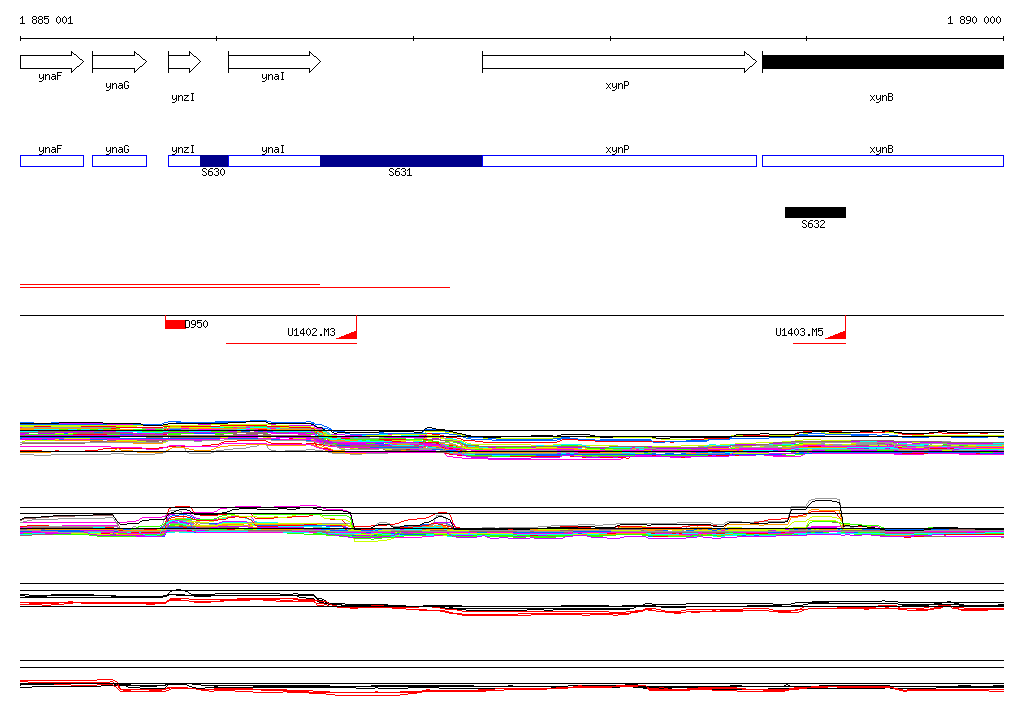Select the dark blue S630 segment
The image size is (1024, 714).
[214, 161]
